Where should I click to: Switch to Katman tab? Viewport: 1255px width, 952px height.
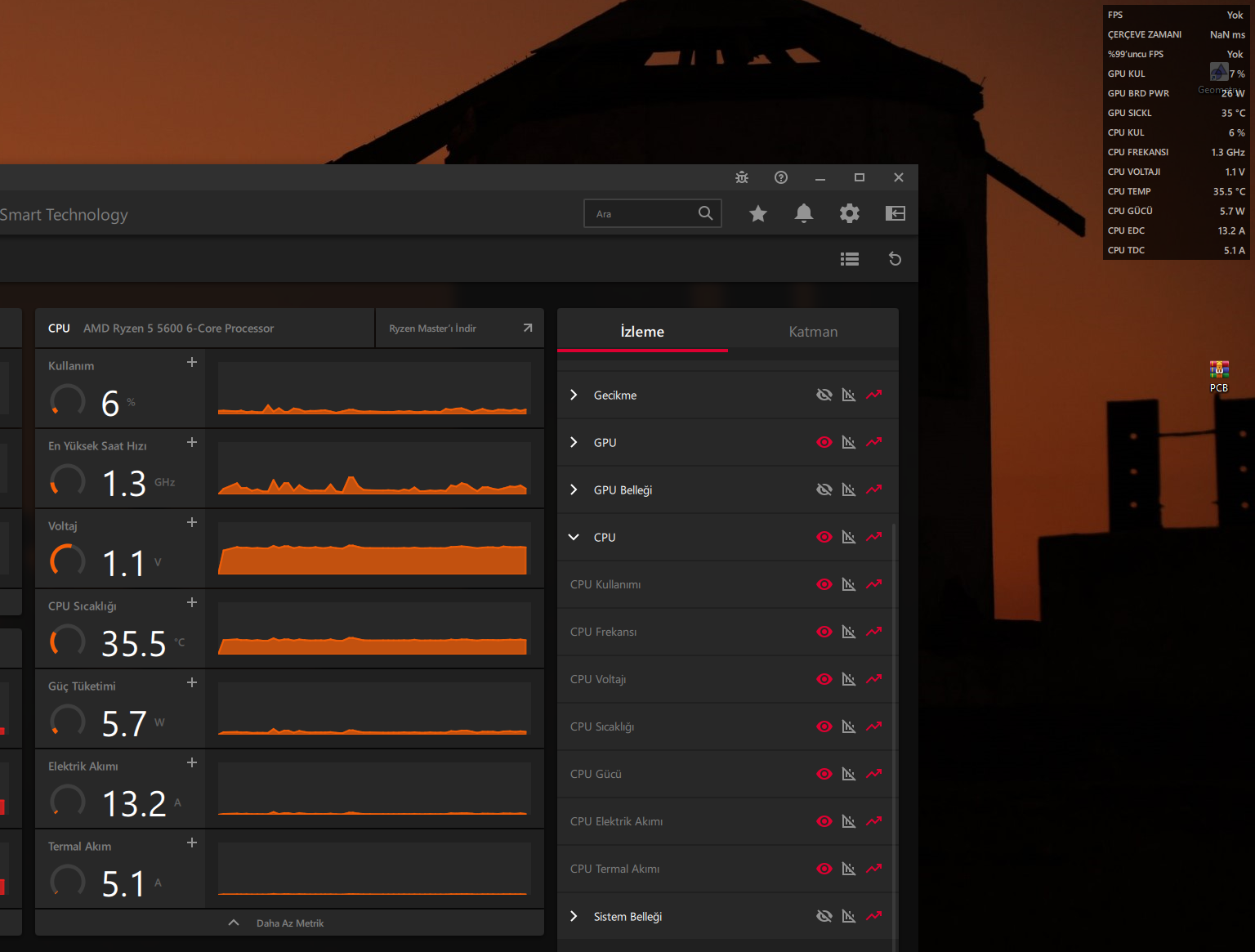coord(813,331)
